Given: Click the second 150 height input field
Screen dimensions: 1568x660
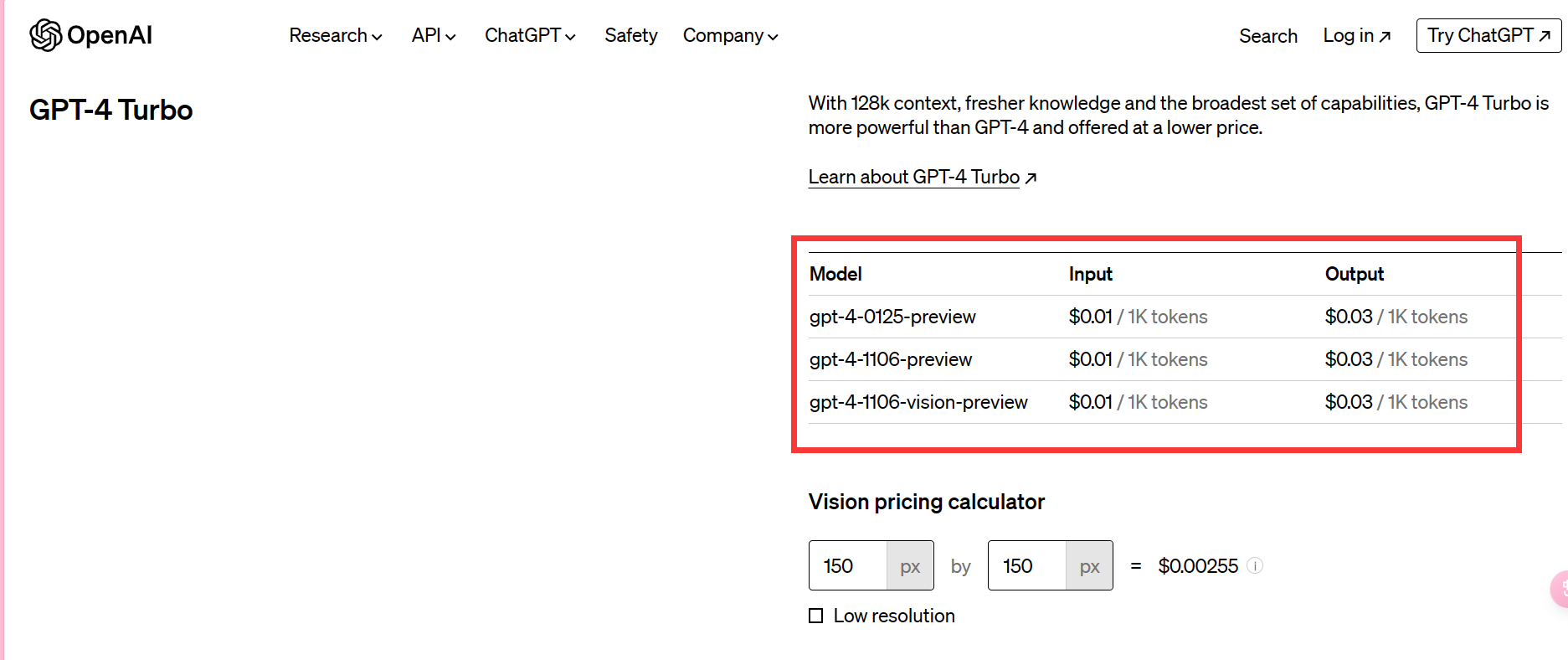Looking at the screenshot, I should point(1027,565).
